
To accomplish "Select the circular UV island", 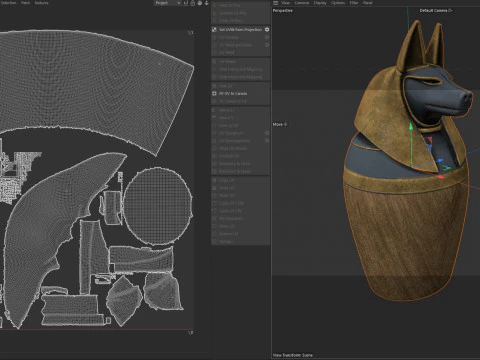I will tap(158, 206).
